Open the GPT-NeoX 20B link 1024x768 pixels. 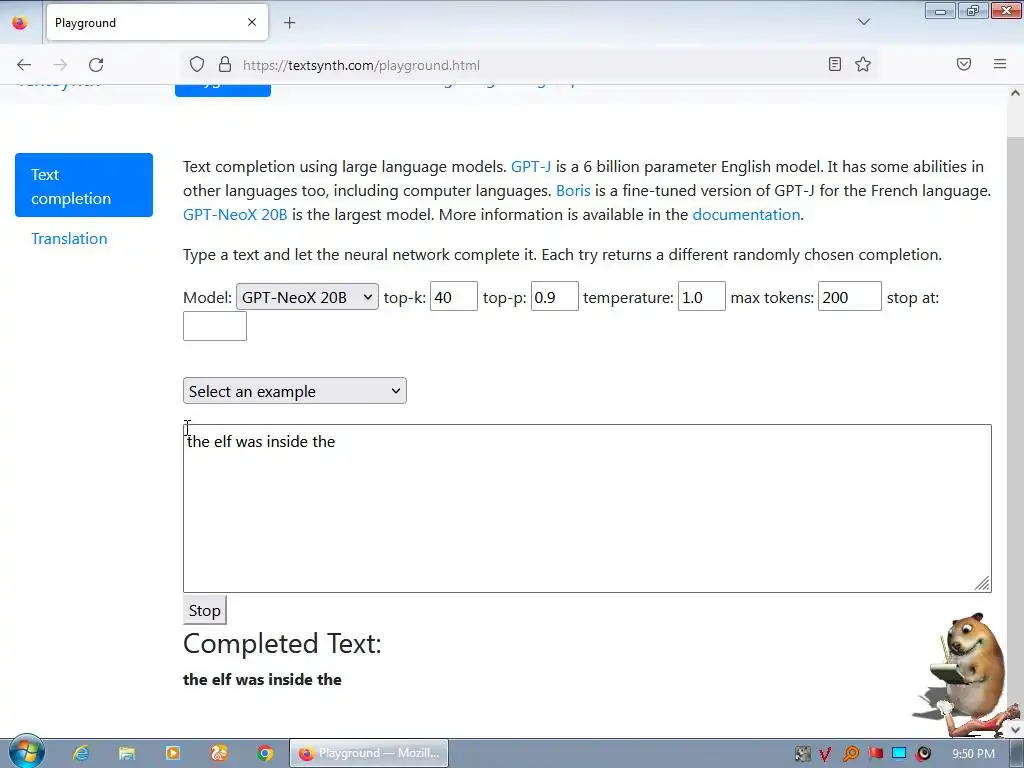(x=235, y=214)
